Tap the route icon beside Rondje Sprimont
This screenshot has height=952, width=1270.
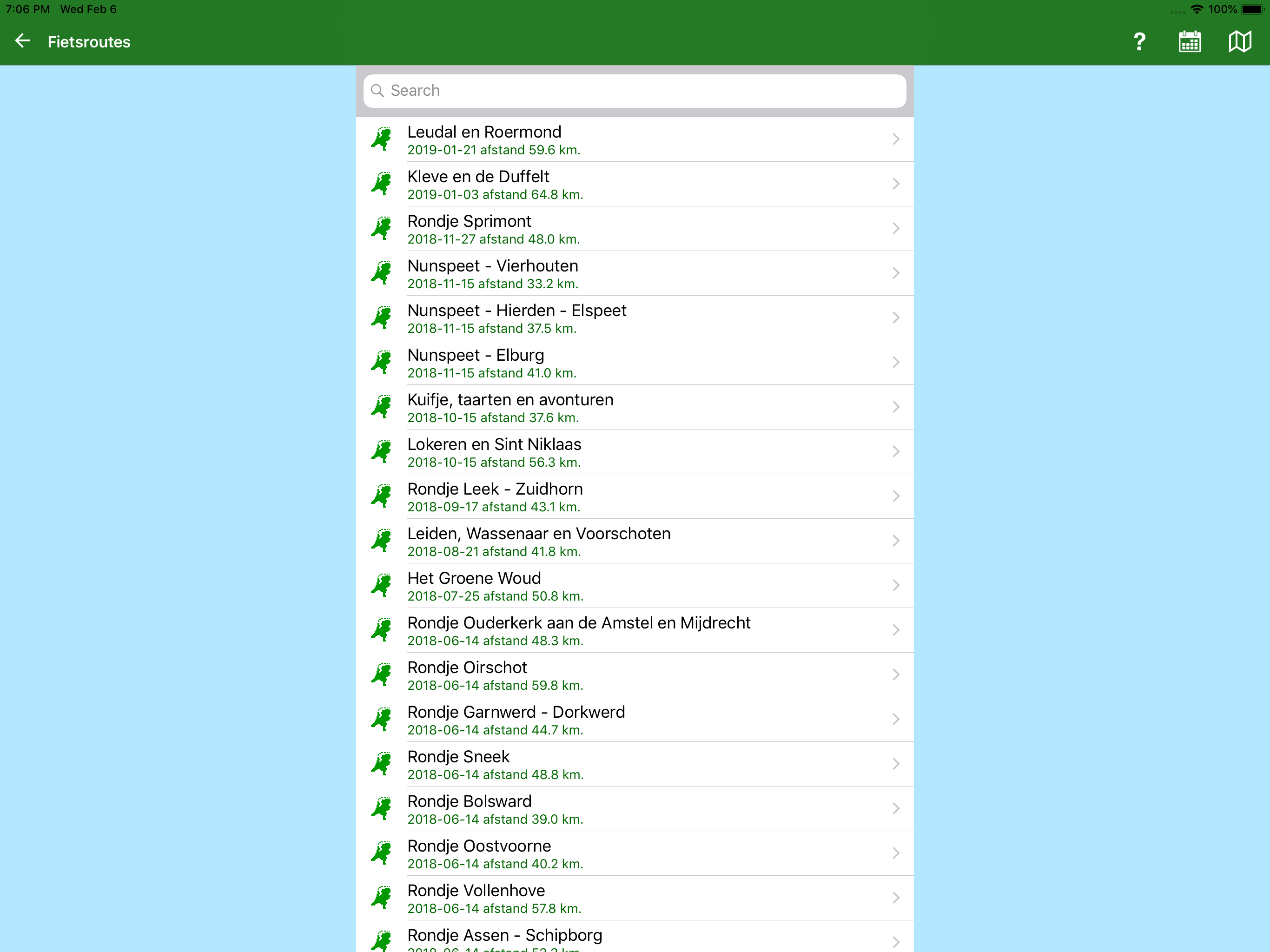tap(381, 229)
